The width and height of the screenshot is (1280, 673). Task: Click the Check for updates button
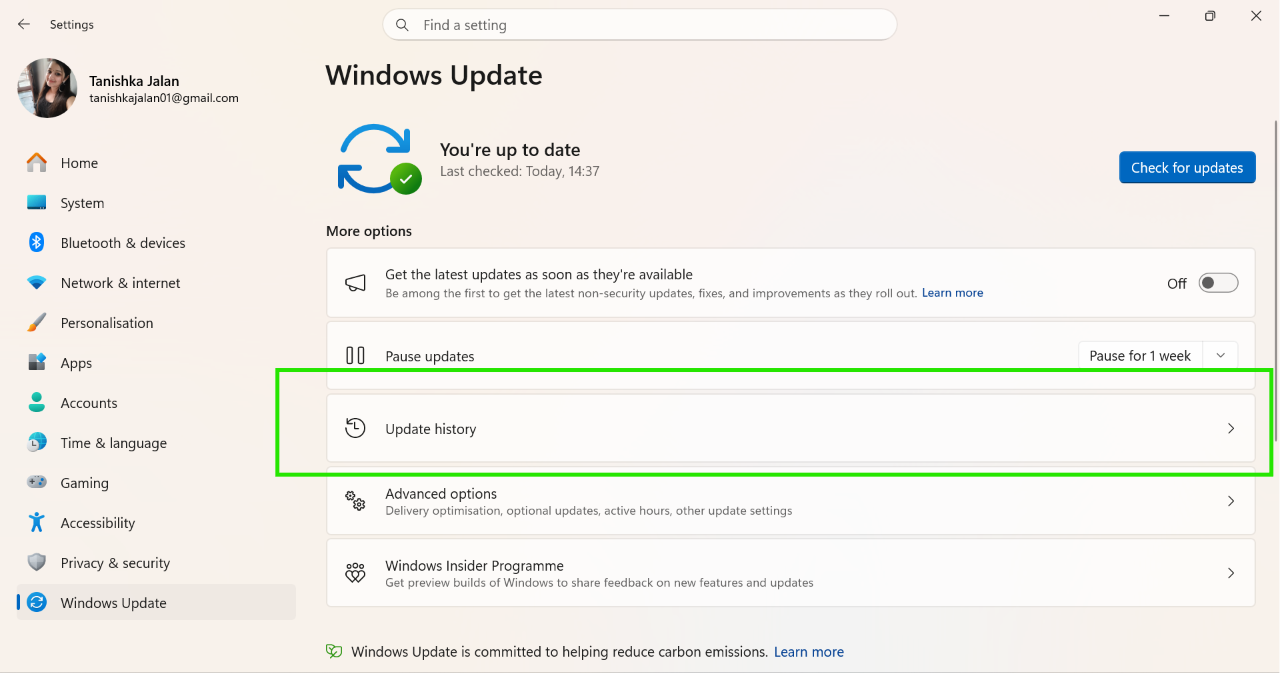1187,168
